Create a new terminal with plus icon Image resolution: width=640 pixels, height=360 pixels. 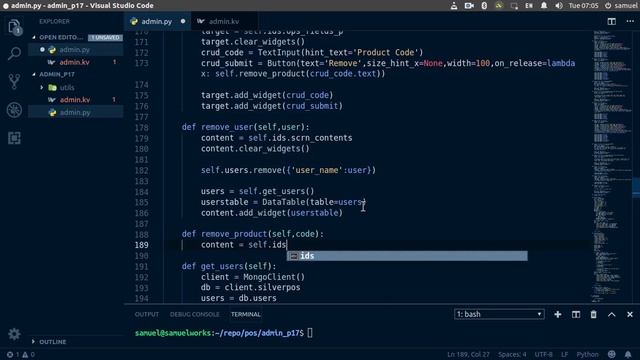tap(558, 314)
